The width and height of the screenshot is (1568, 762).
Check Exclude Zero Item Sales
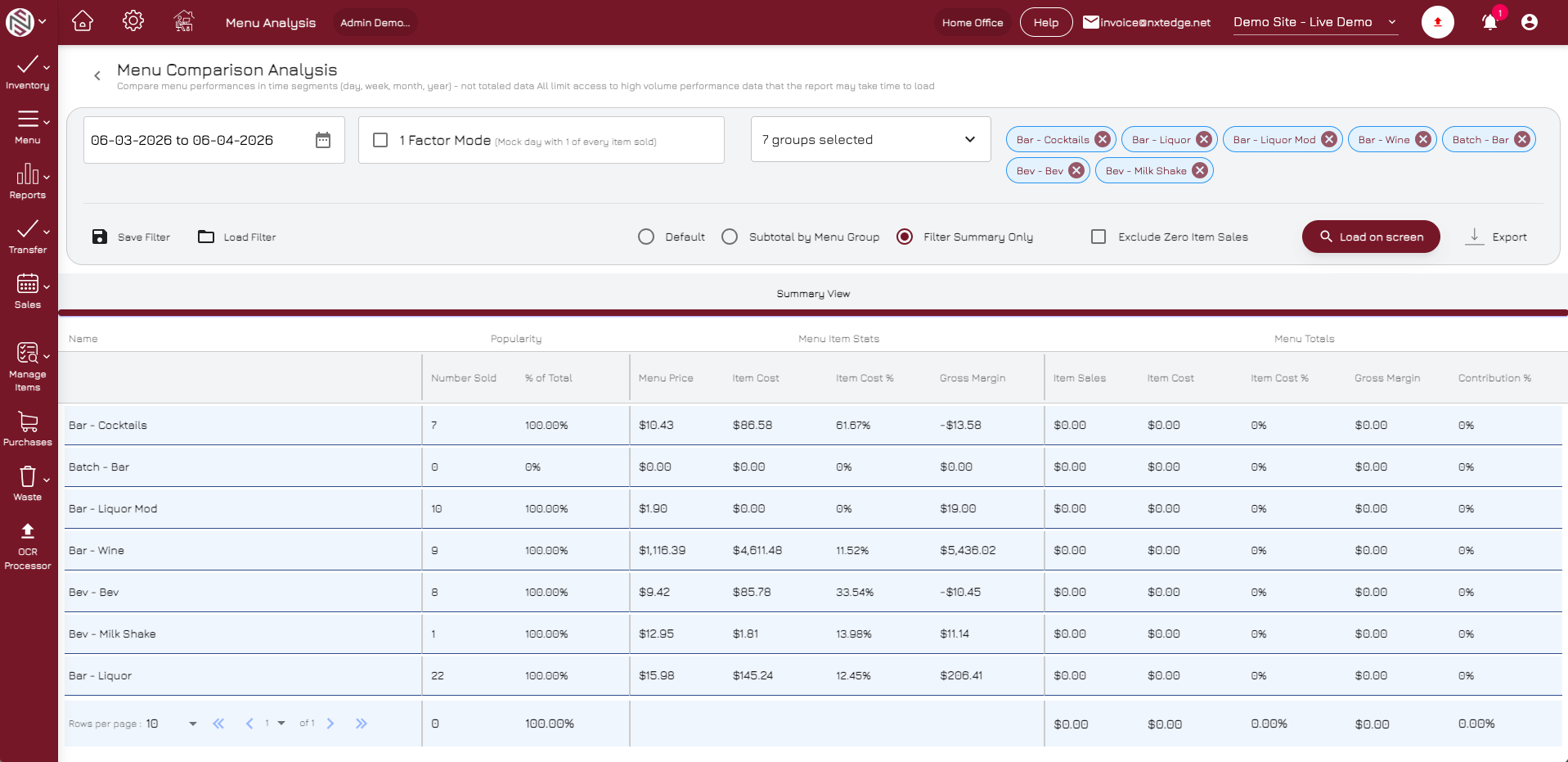[x=1098, y=237]
